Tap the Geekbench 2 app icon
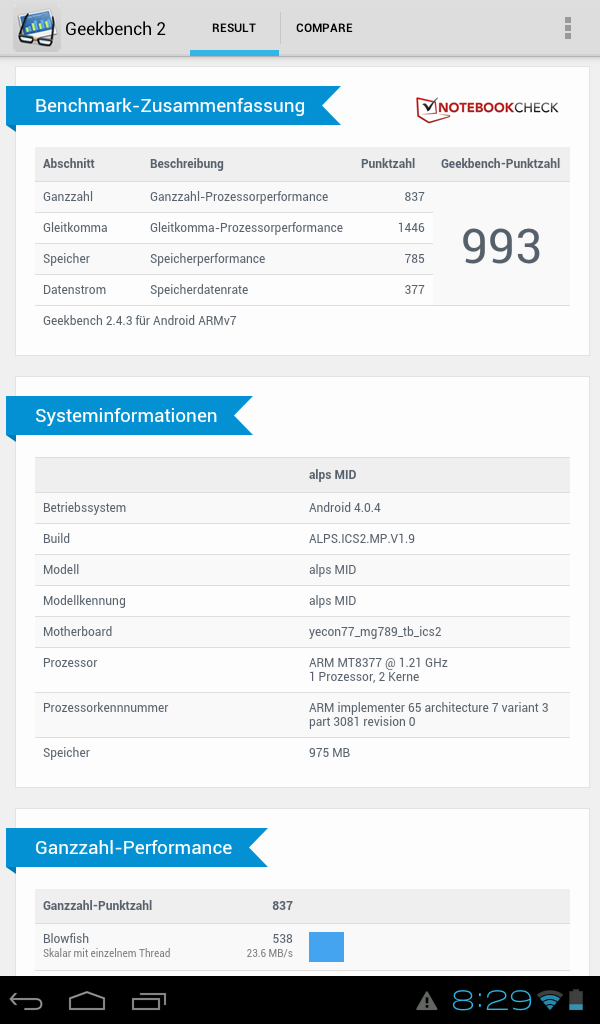The width and height of the screenshot is (600, 1024). coord(36,28)
